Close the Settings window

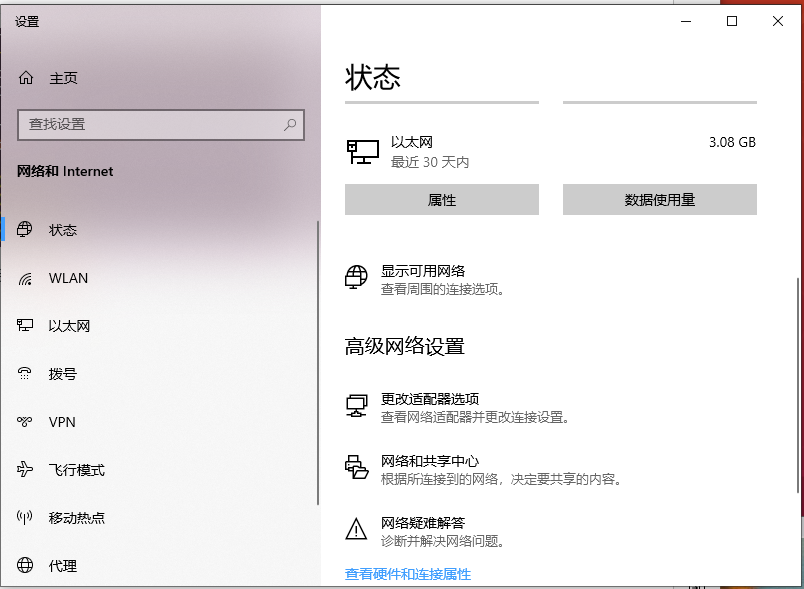click(778, 21)
